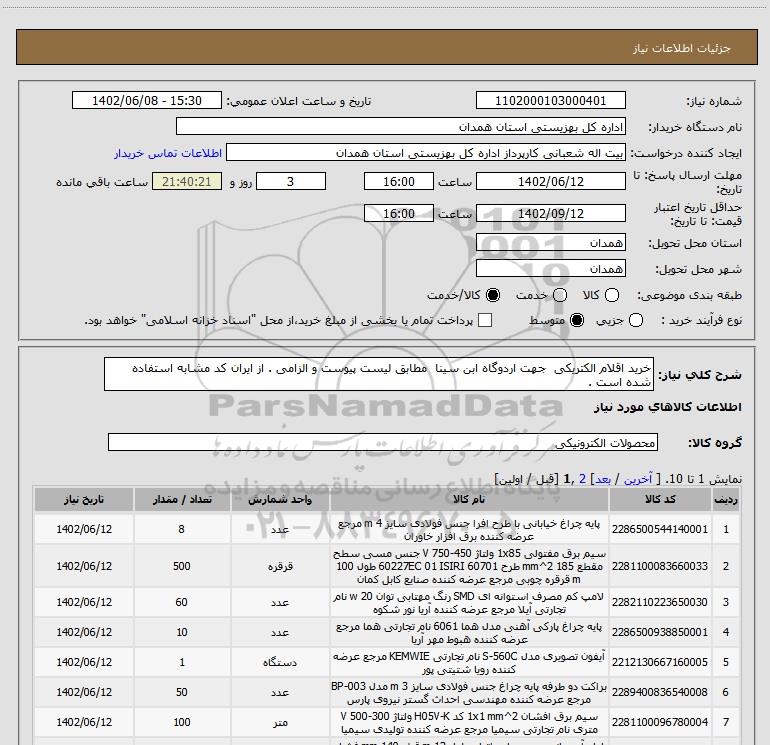Select item code 2212130667160005
Screen dimensions: 770x745
point(660,662)
